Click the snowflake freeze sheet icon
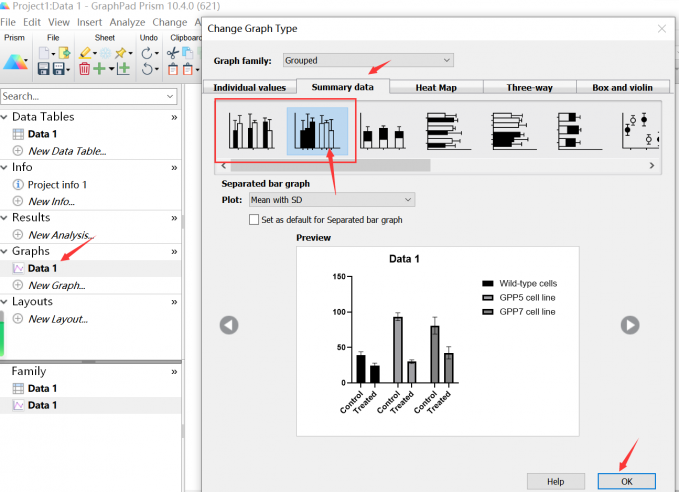The height and width of the screenshot is (492, 679). (x=105, y=53)
